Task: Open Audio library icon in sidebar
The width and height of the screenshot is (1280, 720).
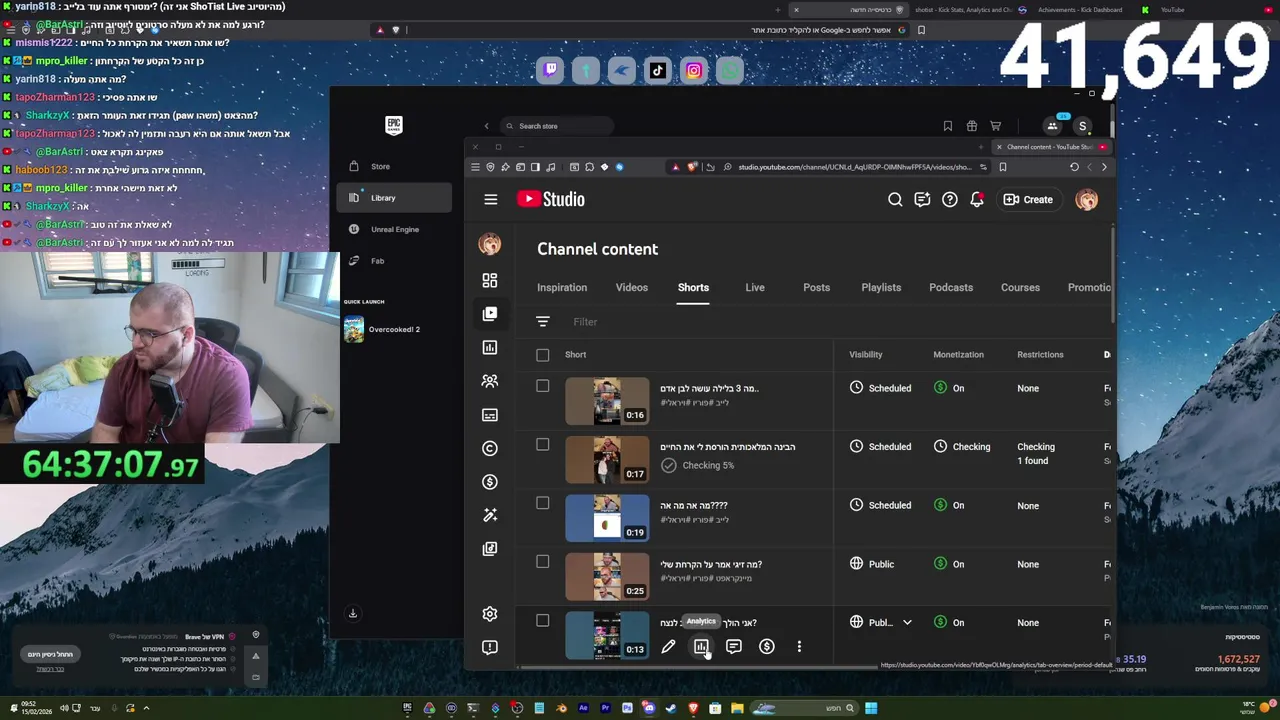Action: coord(490,549)
